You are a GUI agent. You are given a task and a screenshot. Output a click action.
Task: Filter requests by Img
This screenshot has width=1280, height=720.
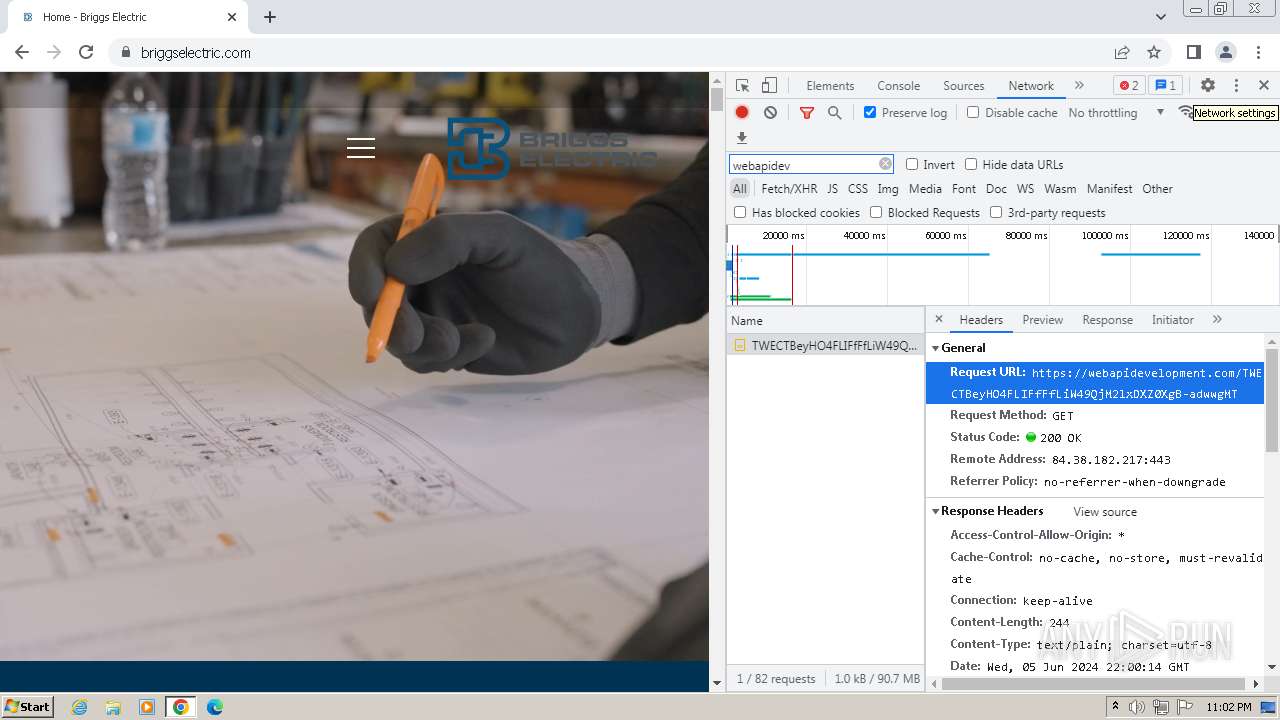click(x=888, y=189)
